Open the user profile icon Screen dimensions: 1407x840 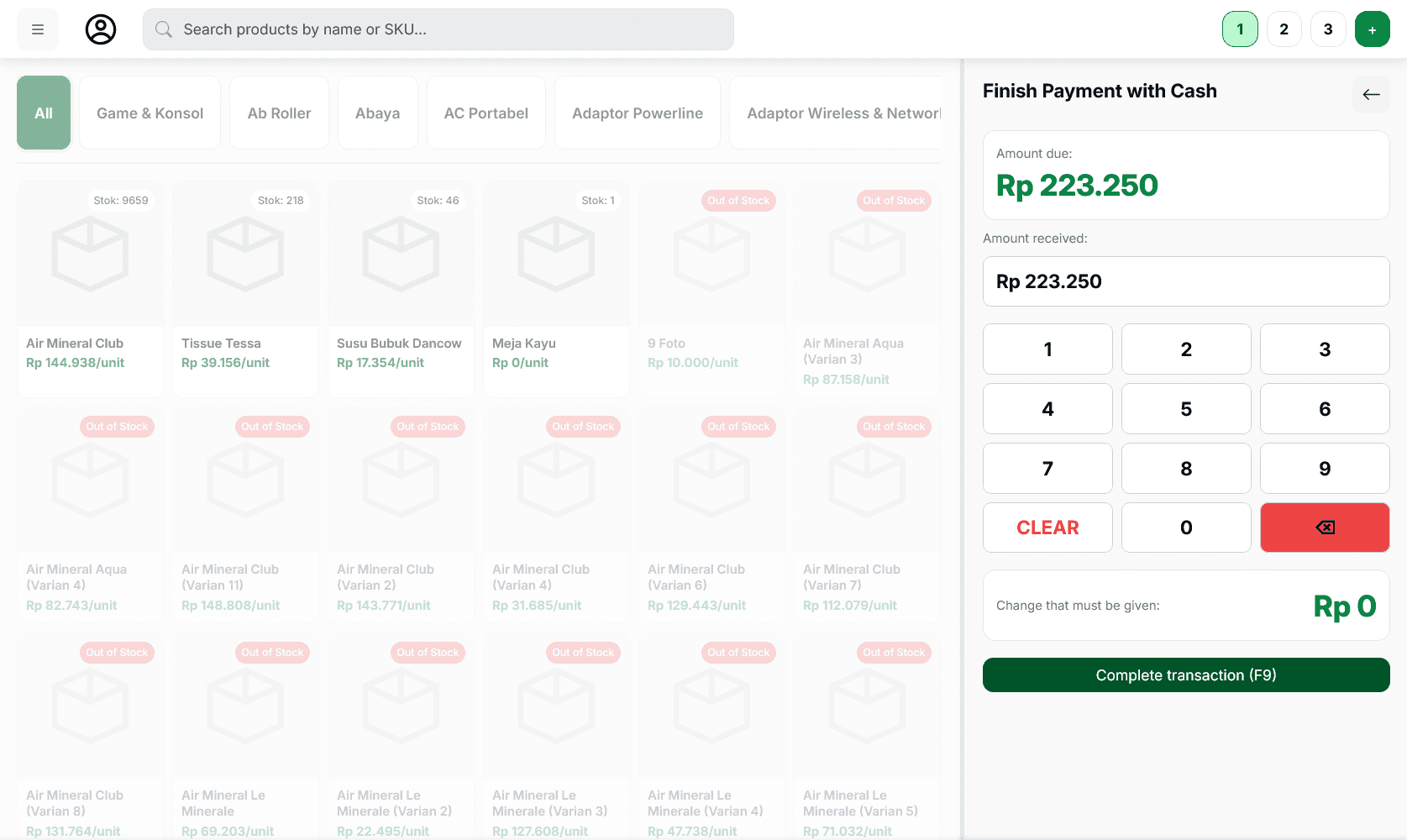click(101, 29)
